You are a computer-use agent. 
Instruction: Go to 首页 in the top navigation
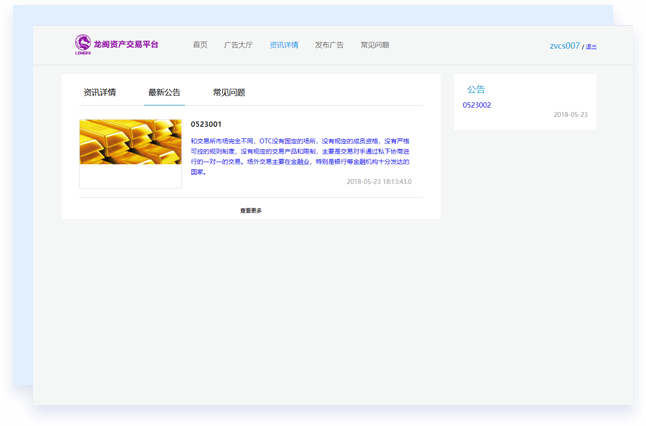coord(200,45)
